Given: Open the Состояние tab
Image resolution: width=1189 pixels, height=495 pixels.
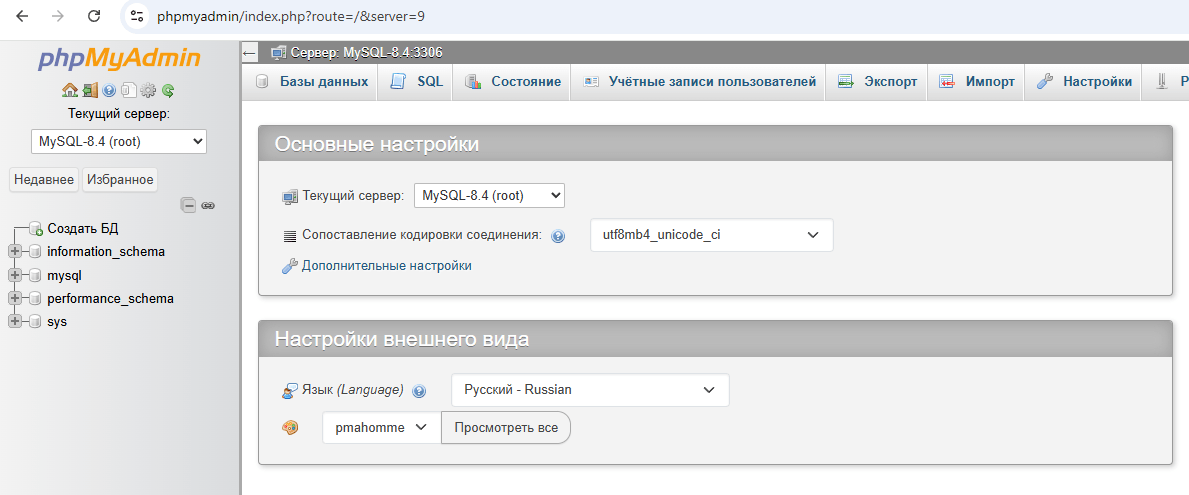Looking at the screenshot, I should pos(512,82).
